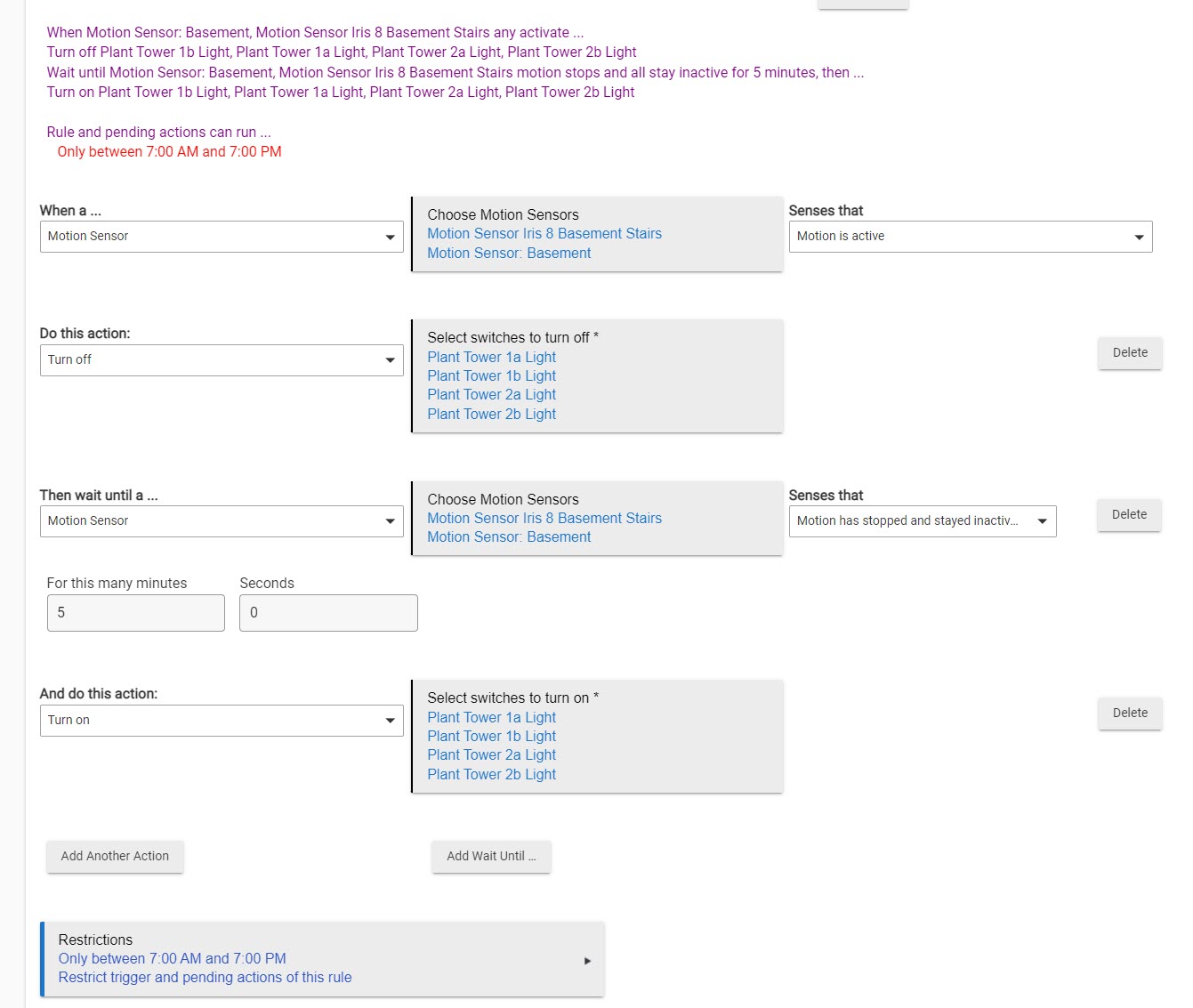Viewport: 1193px width, 1008px height.
Task: Edit 'Select switches to turn on' list
Action: (597, 737)
